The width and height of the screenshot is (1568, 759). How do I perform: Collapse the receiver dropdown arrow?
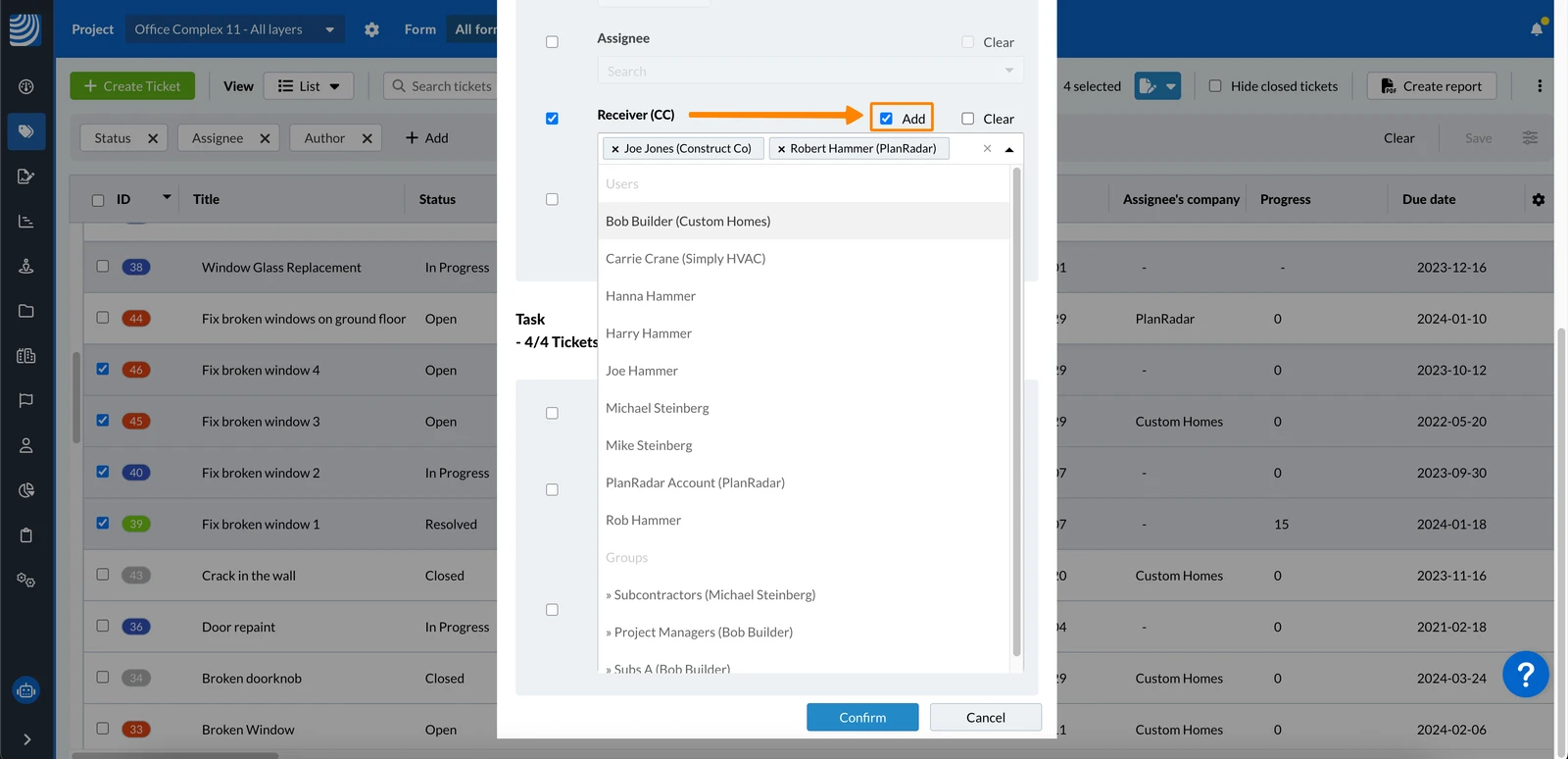coord(1009,149)
